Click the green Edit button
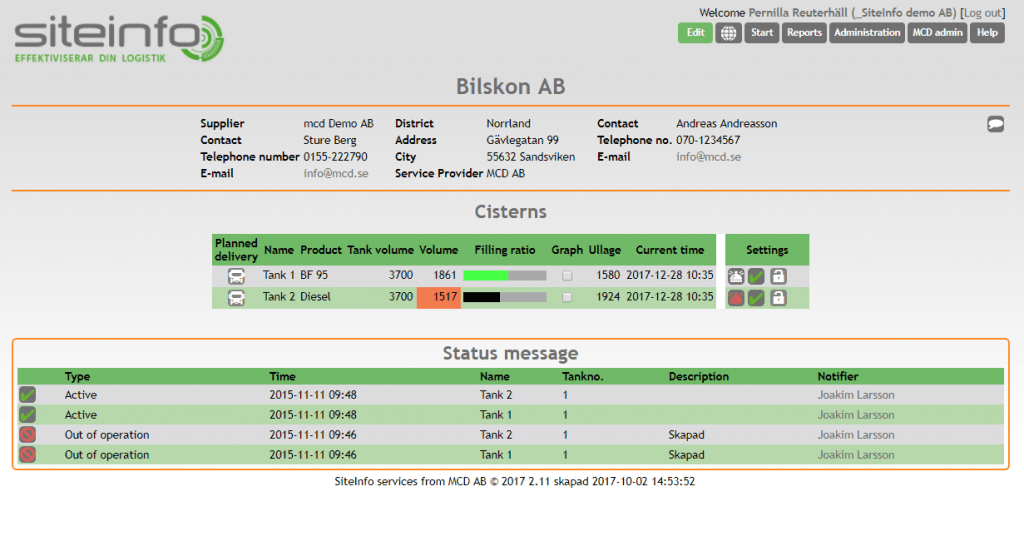The height and width of the screenshot is (551, 1024). click(x=695, y=33)
